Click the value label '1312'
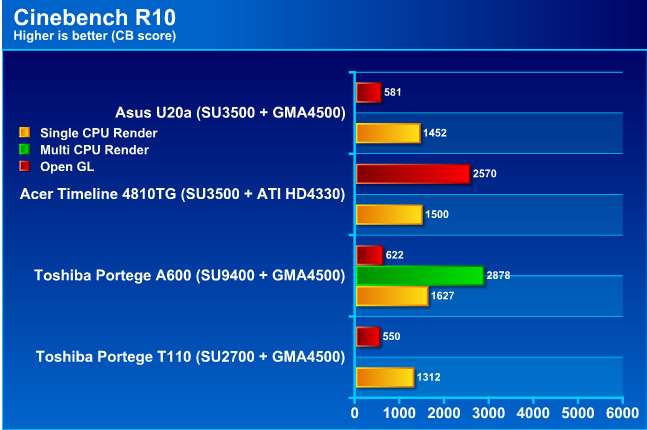This screenshot has width=647, height=430. click(x=428, y=377)
